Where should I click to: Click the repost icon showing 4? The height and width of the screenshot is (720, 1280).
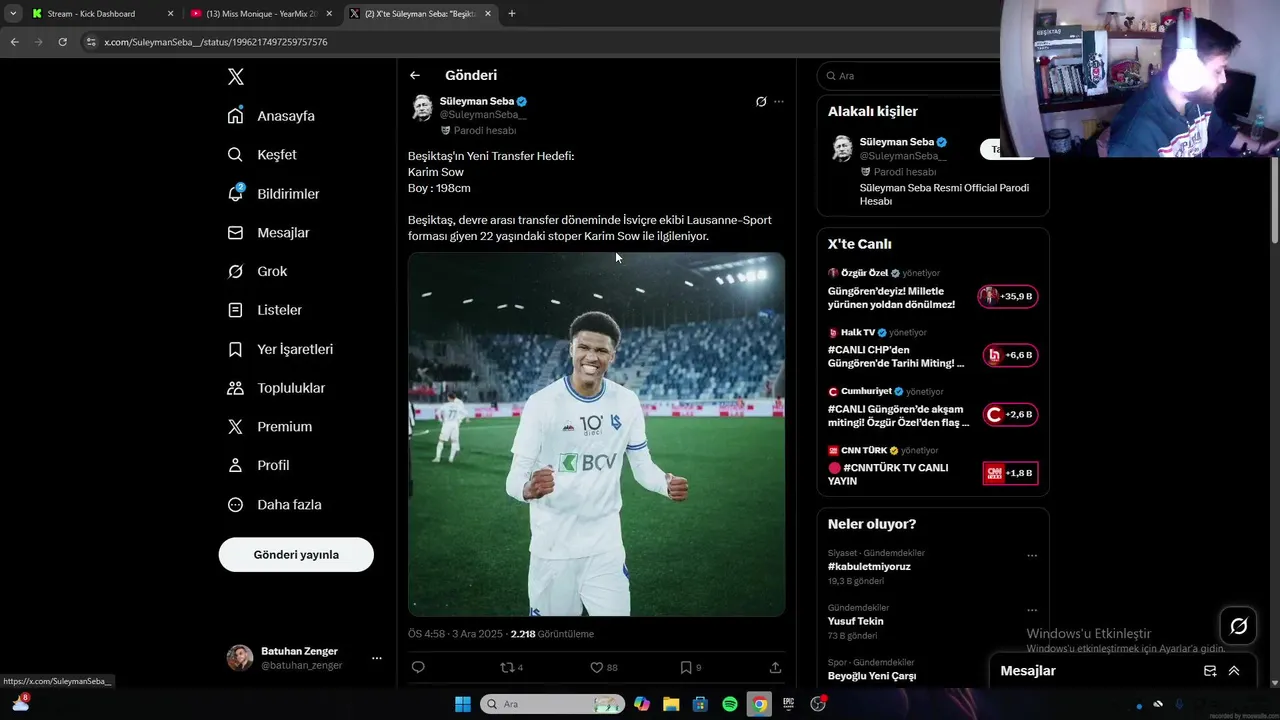tap(511, 667)
